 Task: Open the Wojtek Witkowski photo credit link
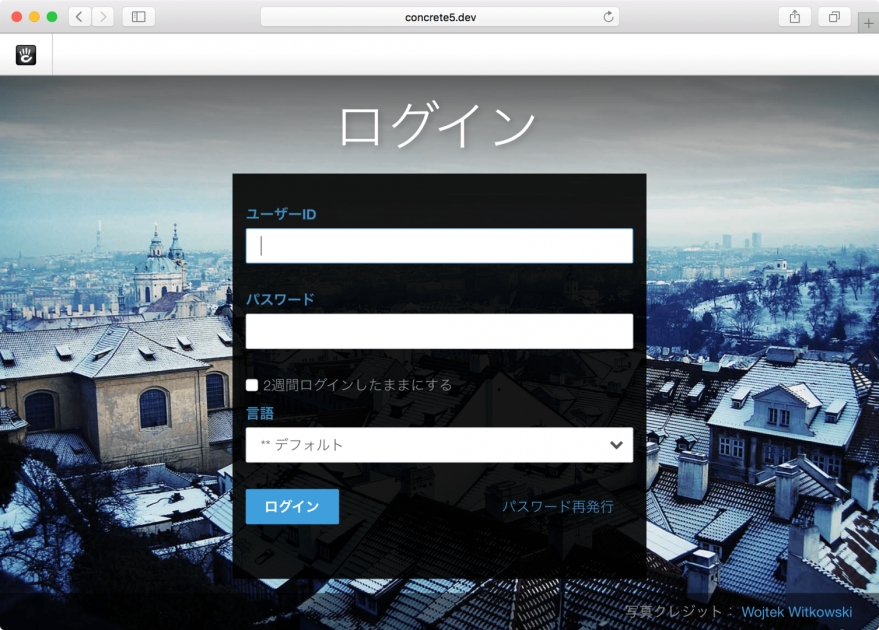[x=796, y=612]
